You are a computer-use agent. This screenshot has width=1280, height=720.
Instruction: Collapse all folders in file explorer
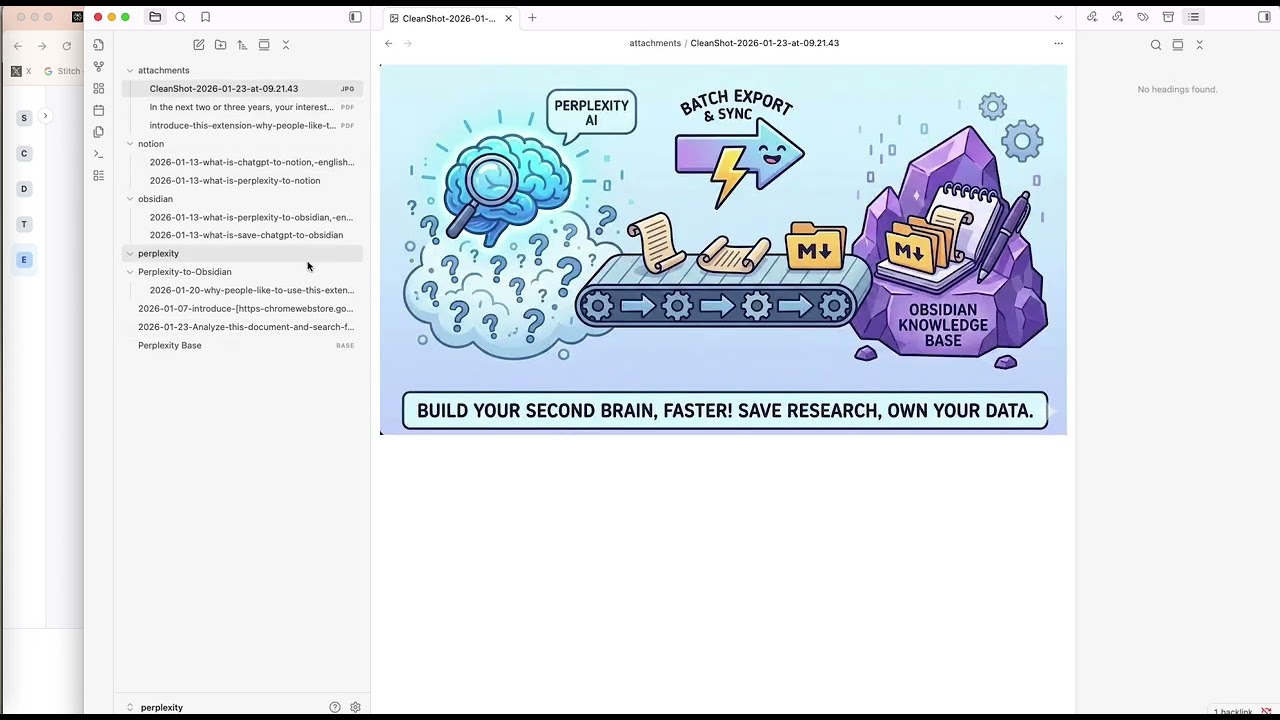[286, 45]
